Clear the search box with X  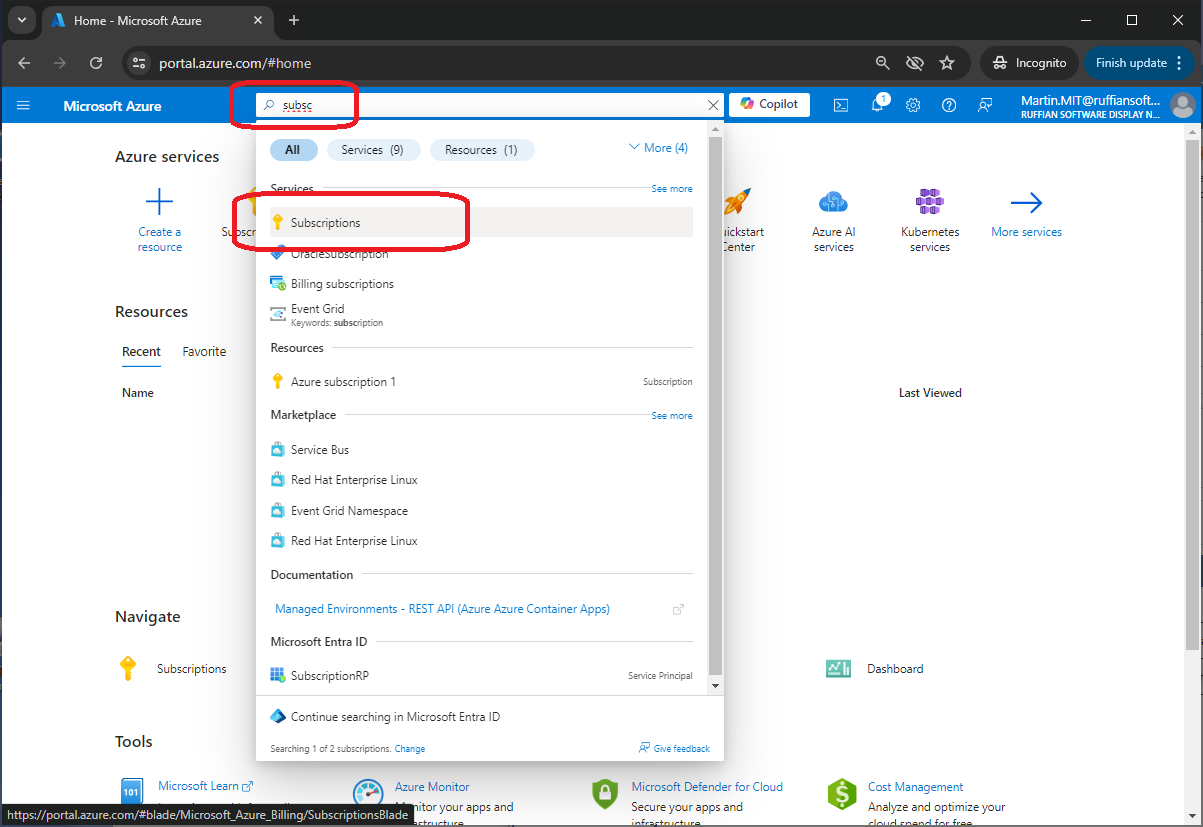coord(713,105)
